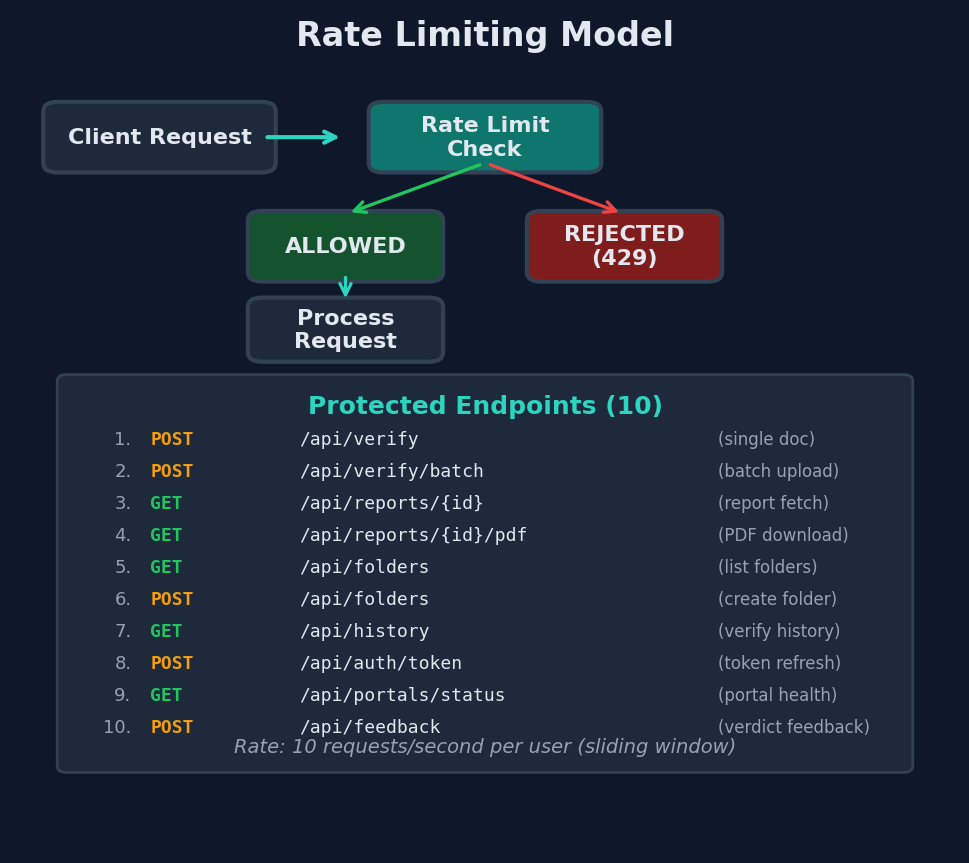Select the Rate Limit Check node

(x=484, y=136)
